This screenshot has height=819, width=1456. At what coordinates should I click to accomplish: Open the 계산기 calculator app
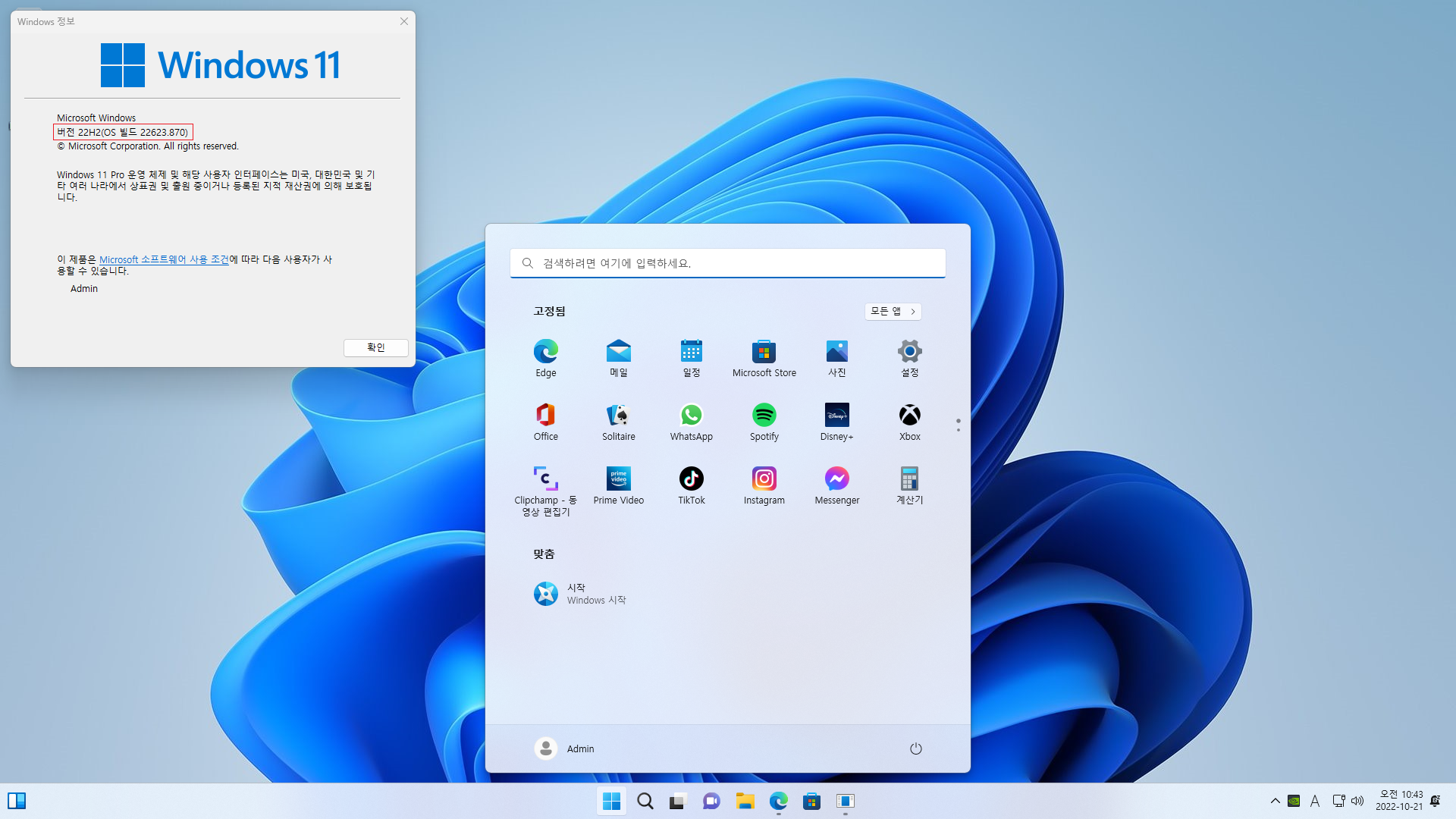tap(909, 479)
